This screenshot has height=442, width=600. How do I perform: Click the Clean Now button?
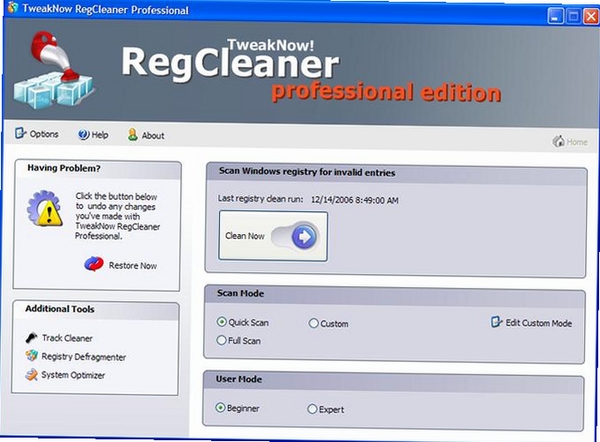(x=273, y=236)
